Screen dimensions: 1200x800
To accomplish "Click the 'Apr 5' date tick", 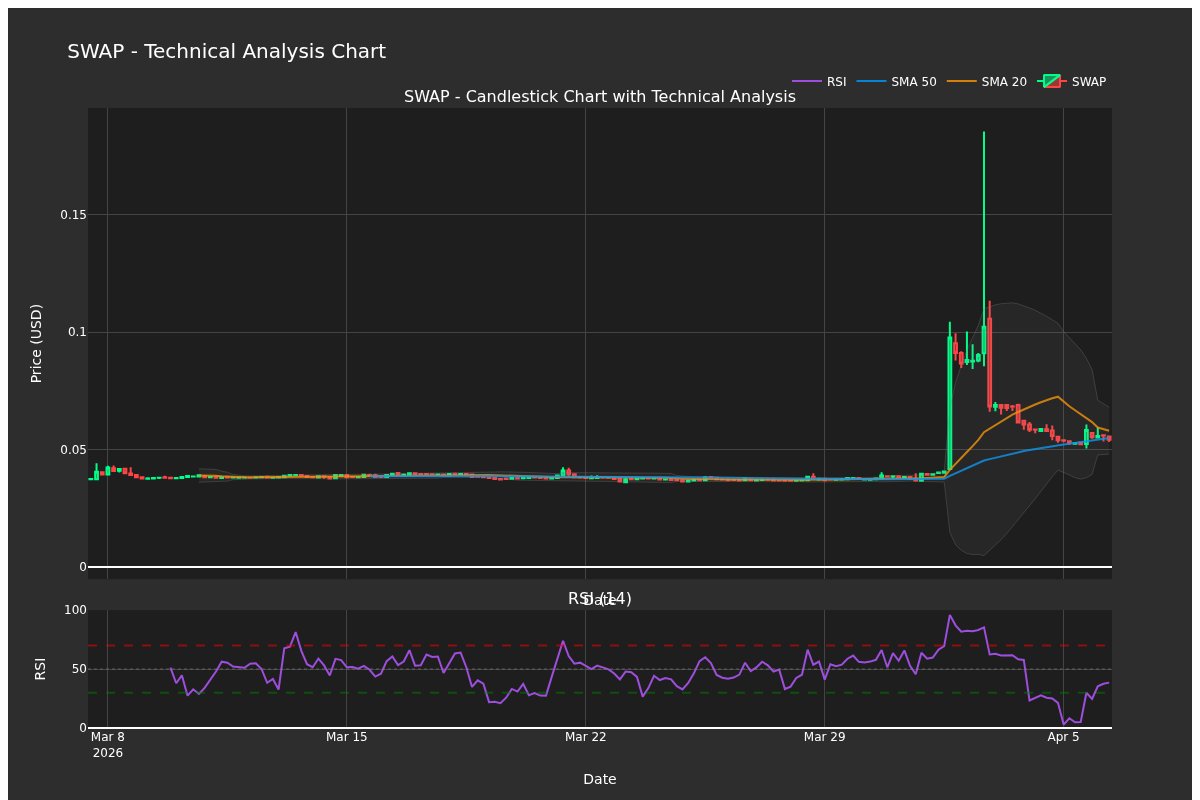I will point(1063,738).
